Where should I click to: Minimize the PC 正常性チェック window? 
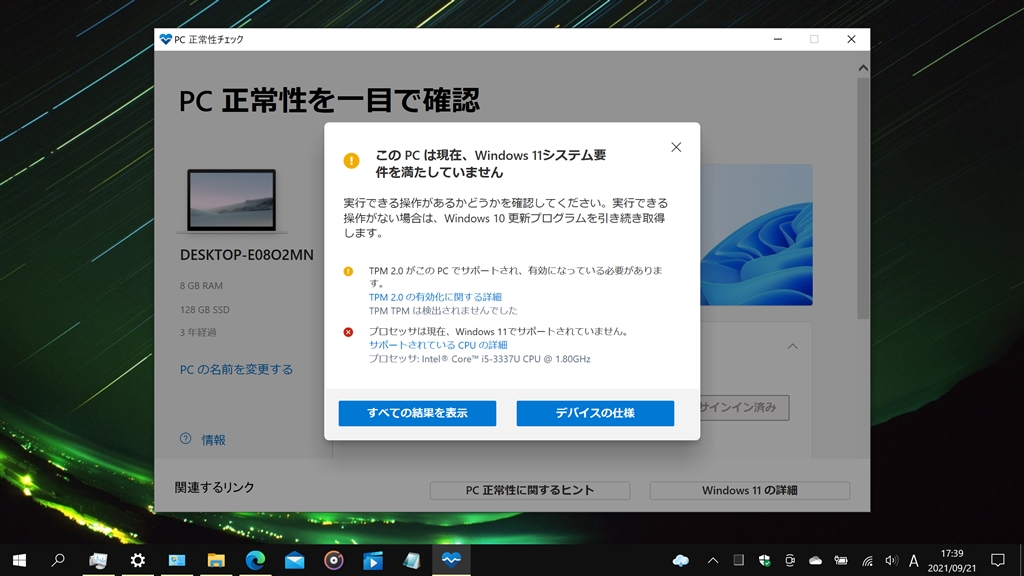pyautogui.click(x=777, y=39)
